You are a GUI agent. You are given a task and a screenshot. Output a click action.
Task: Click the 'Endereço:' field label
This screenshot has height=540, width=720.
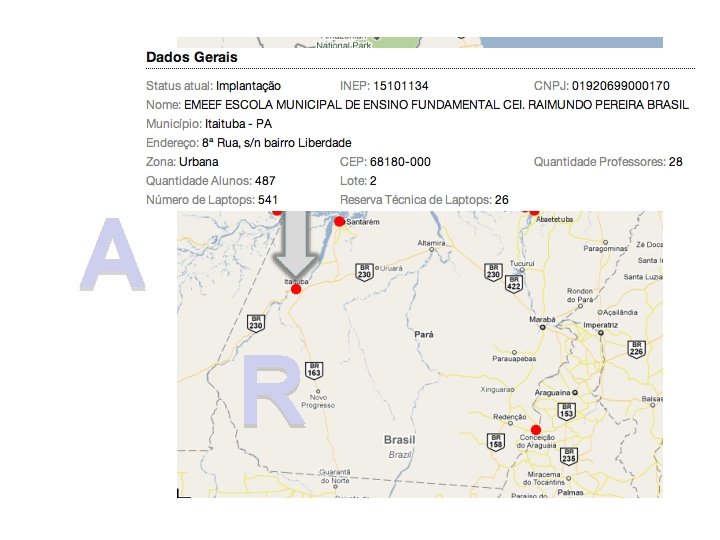tap(173, 143)
